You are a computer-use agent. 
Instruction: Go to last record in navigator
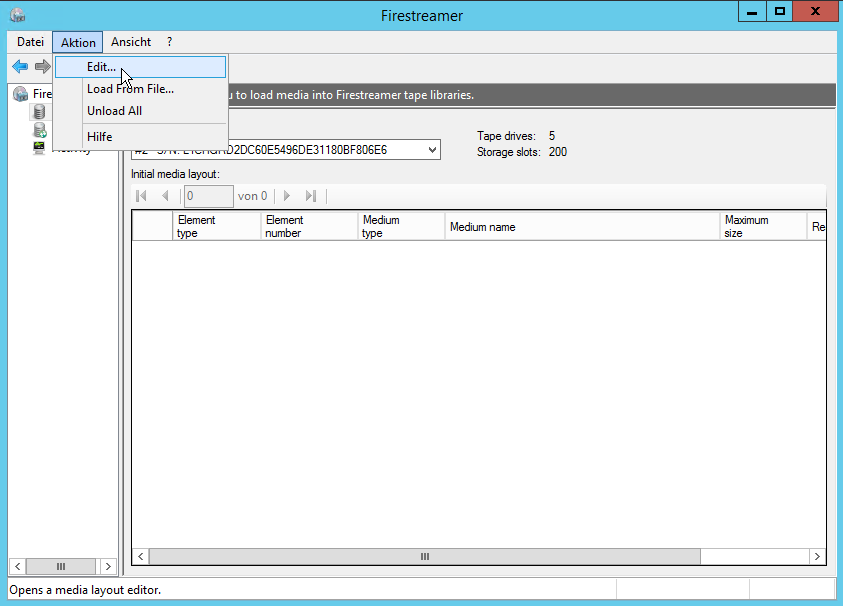[311, 196]
